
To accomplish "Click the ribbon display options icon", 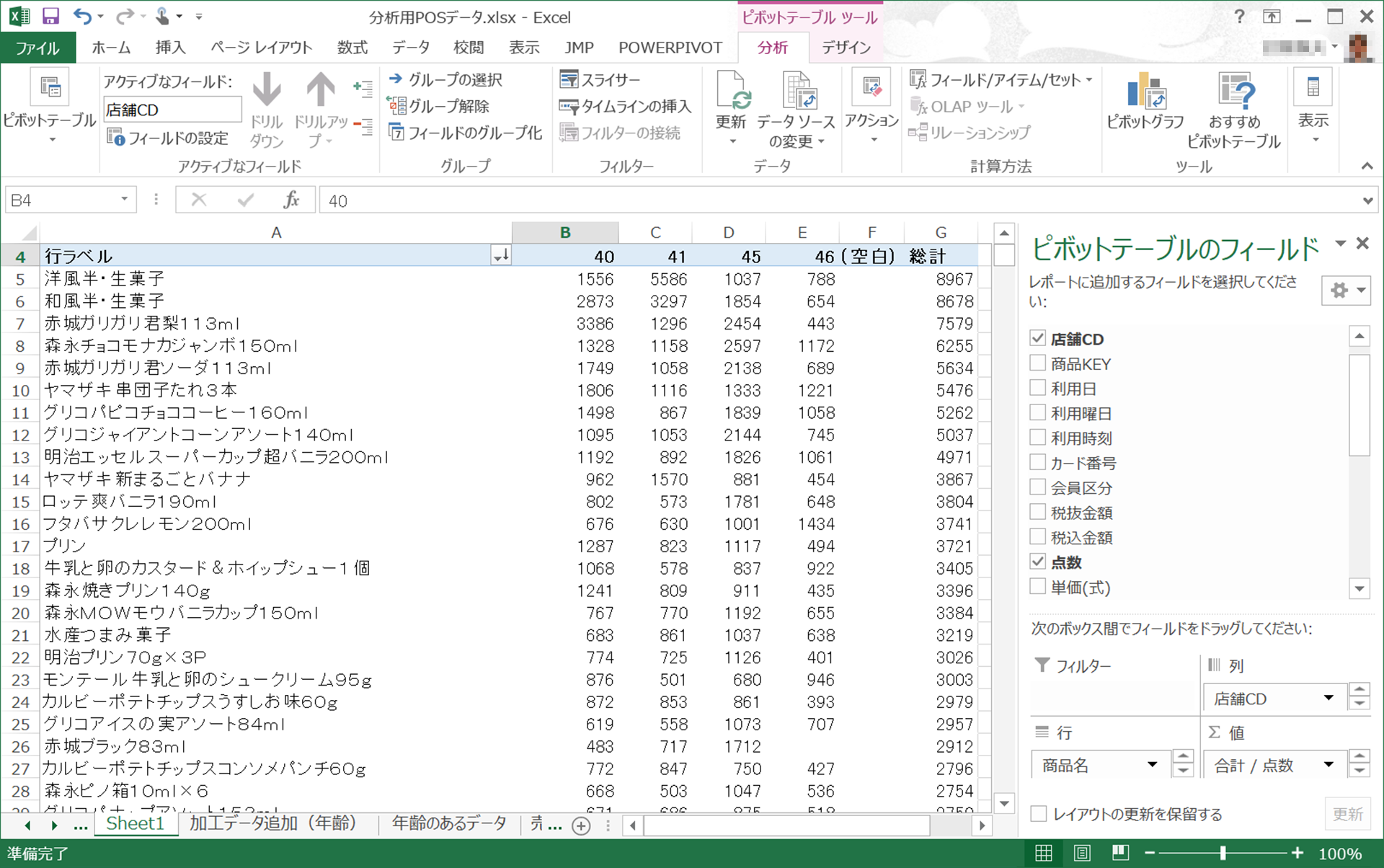I will pyautogui.click(x=1271, y=17).
